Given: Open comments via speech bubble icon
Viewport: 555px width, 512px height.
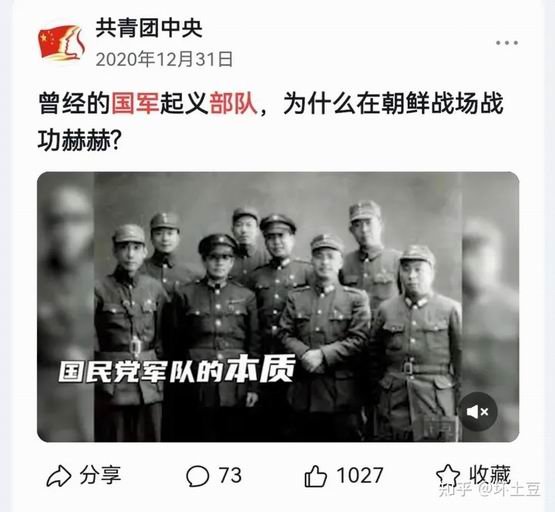Looking at the screenshot, I should point(198,476).
